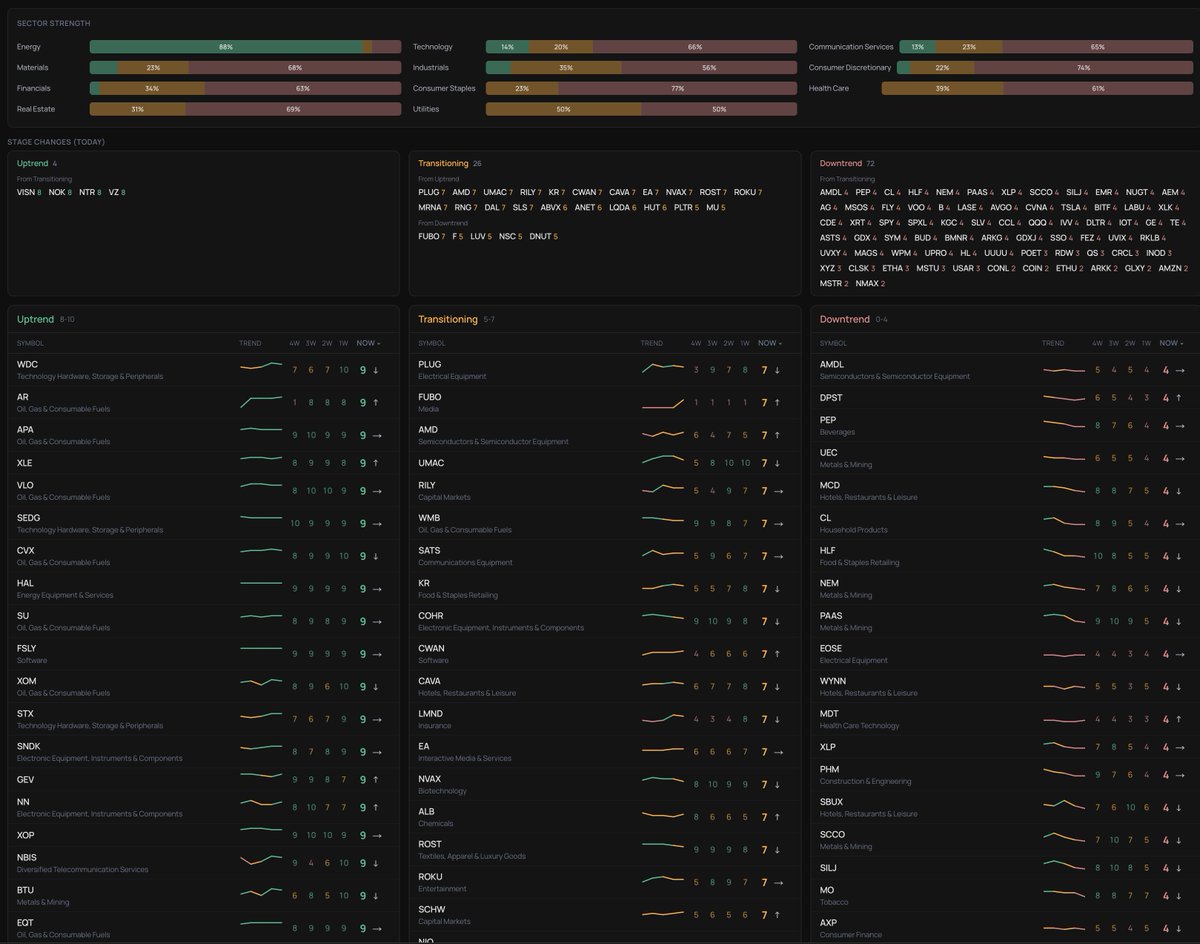The height and width of the screenshot is (944, 1200).
Task: Open the PHM Construction & Engineering row
Action: pos(1005,775)
